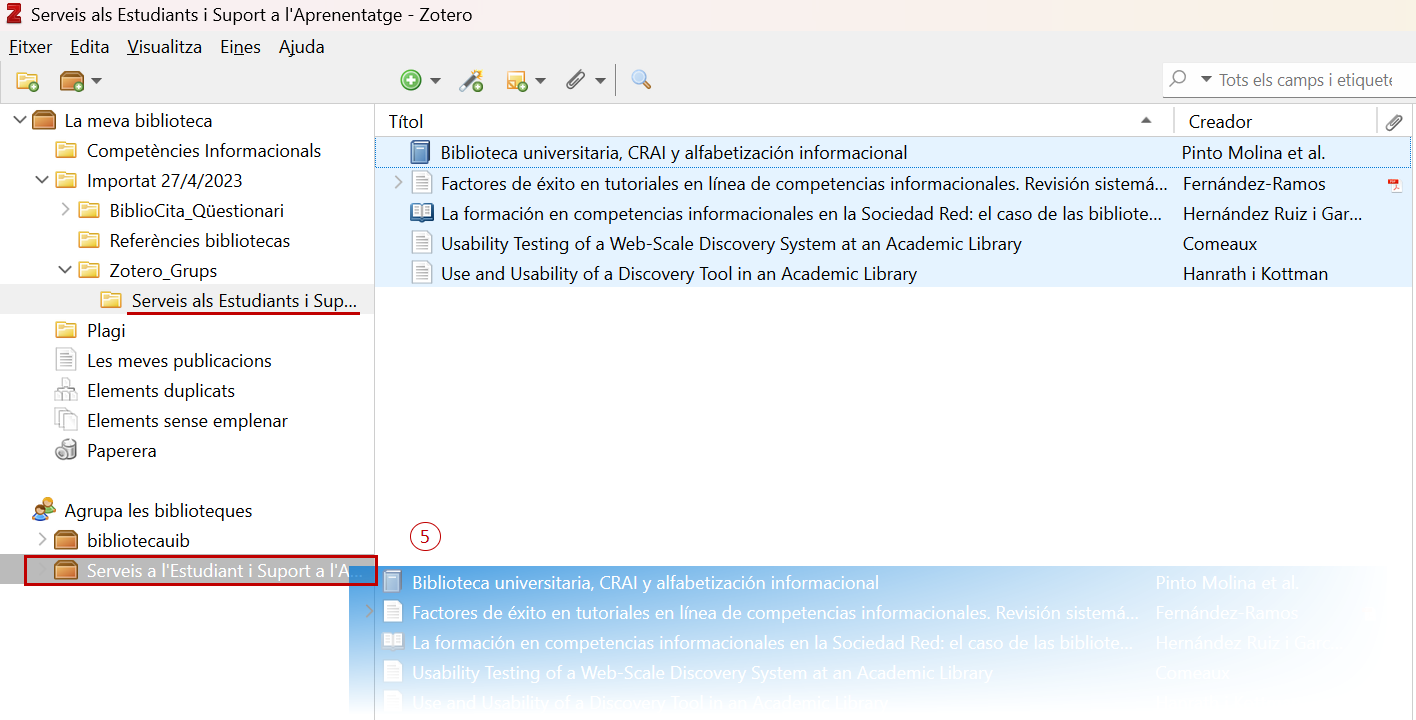Select 'Usability Testing of a Web-Scale Discovery System'
1416x720 pixels.
point(731,244)
